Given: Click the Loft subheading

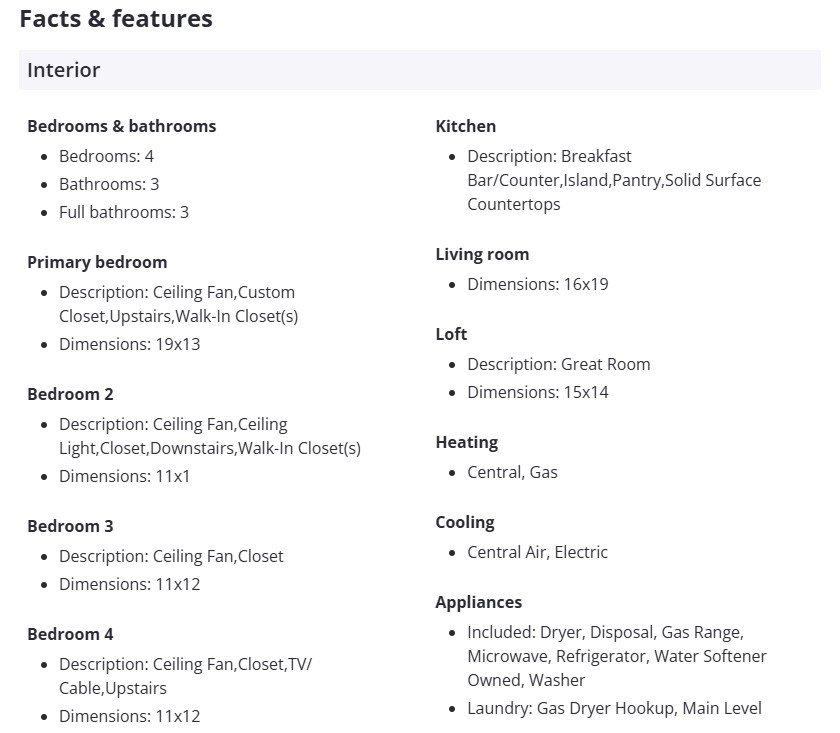Looking at the screenshot, I should coord(451,334).
